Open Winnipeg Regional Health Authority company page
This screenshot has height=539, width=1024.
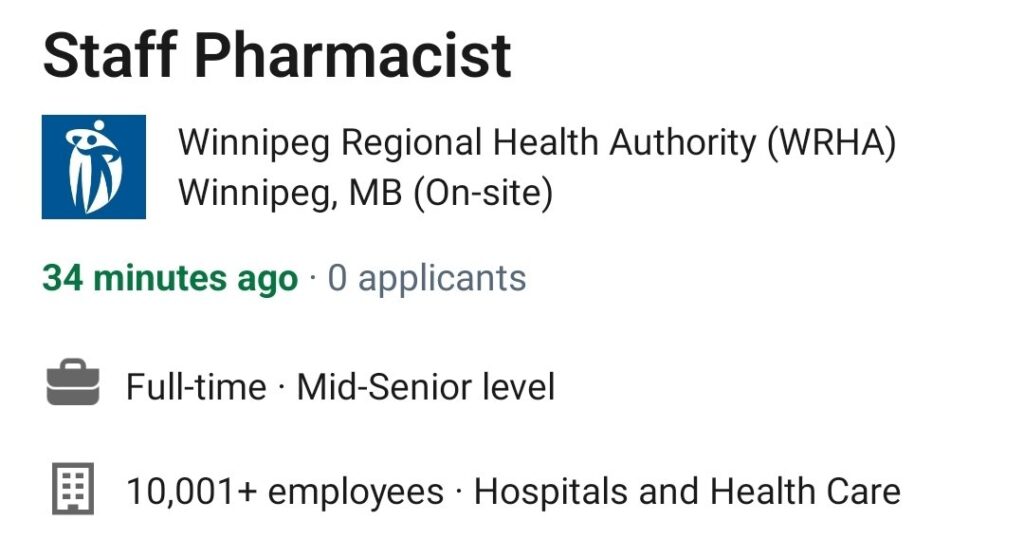[537, 142]
